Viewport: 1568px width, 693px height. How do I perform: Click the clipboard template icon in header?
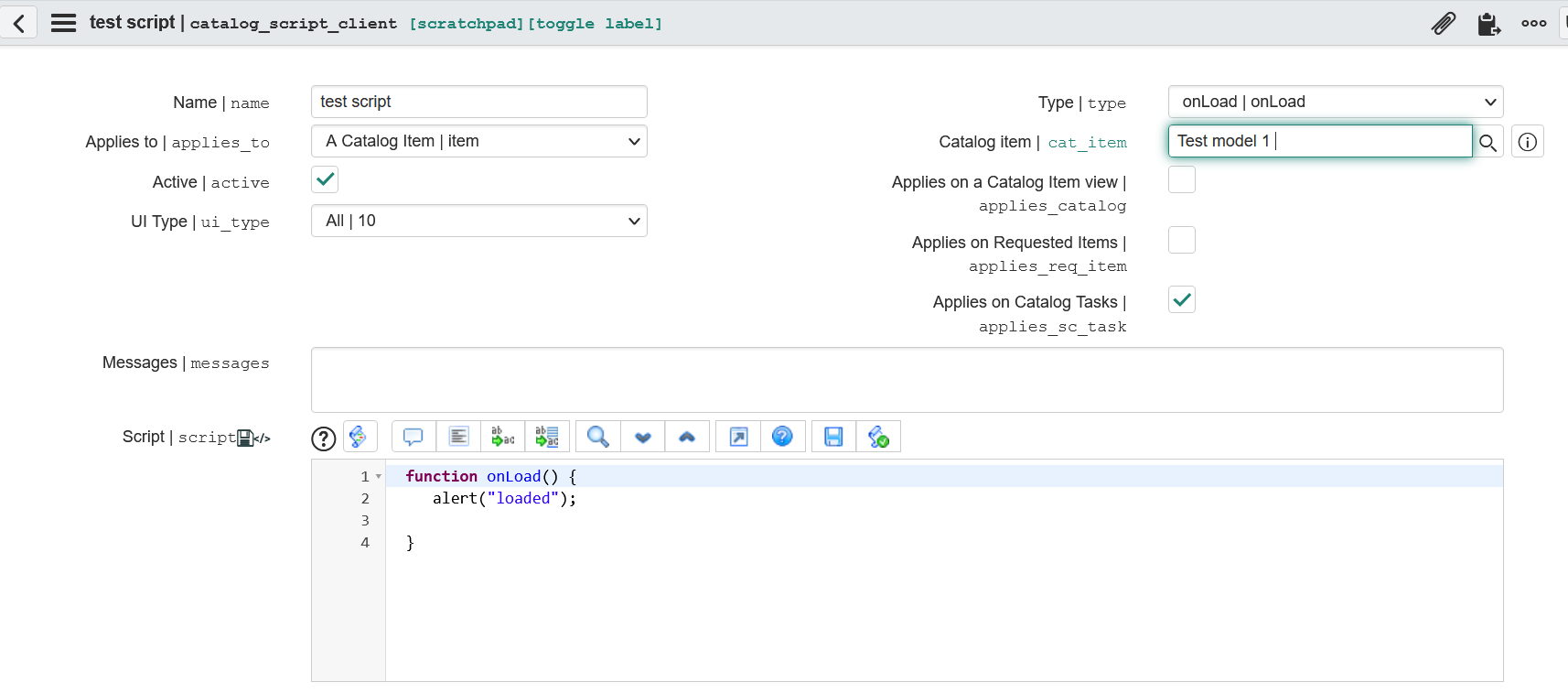pos(1488,23)
